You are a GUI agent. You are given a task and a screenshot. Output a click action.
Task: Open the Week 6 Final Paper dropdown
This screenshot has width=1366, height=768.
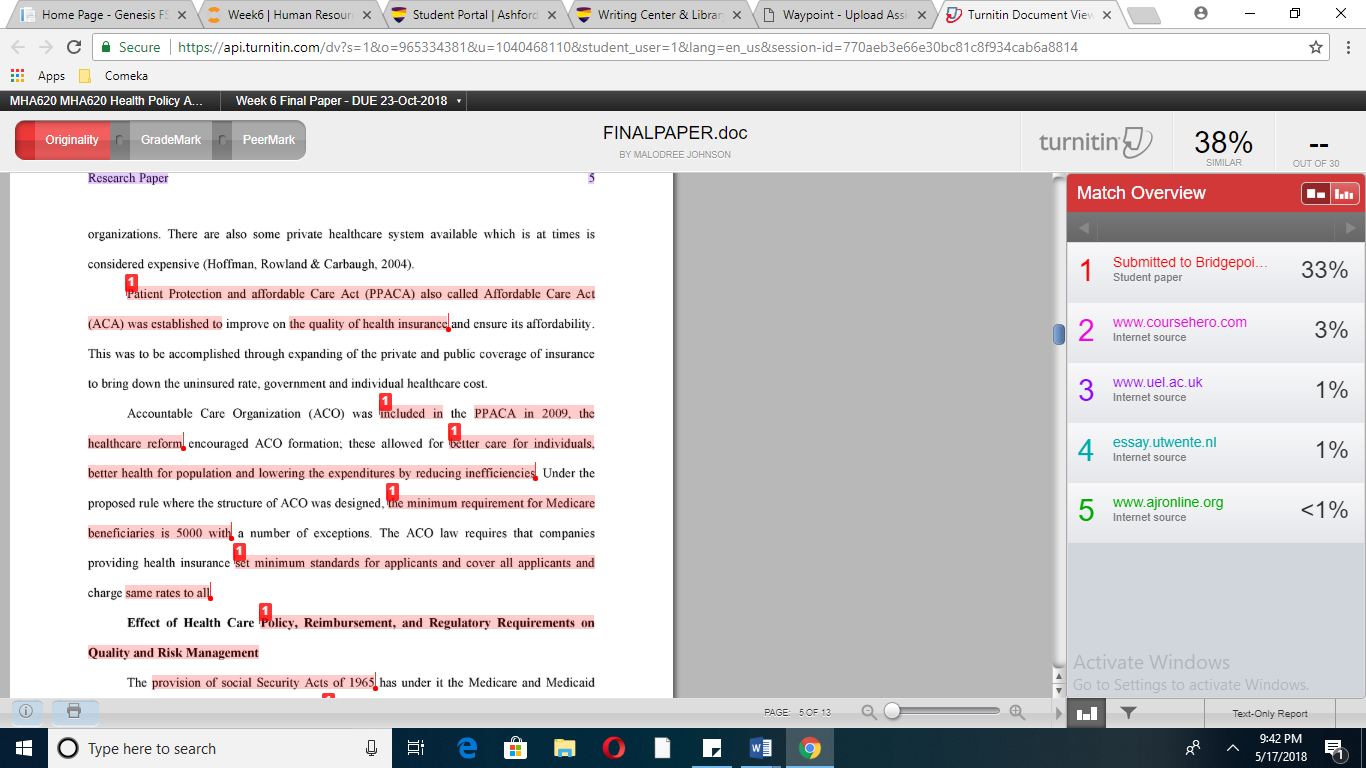[x=348, y=101]
